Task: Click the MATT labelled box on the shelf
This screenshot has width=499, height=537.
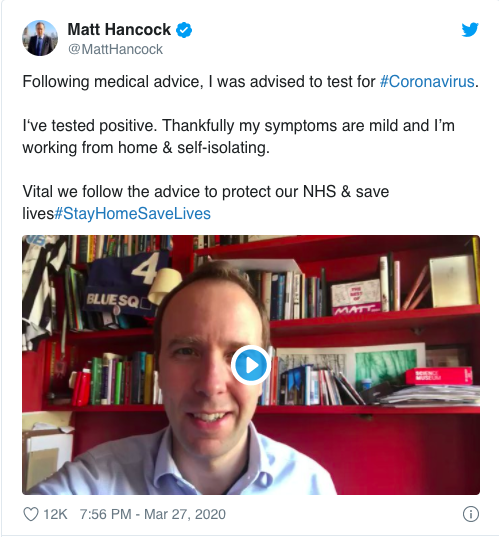Action: [356, 297]
